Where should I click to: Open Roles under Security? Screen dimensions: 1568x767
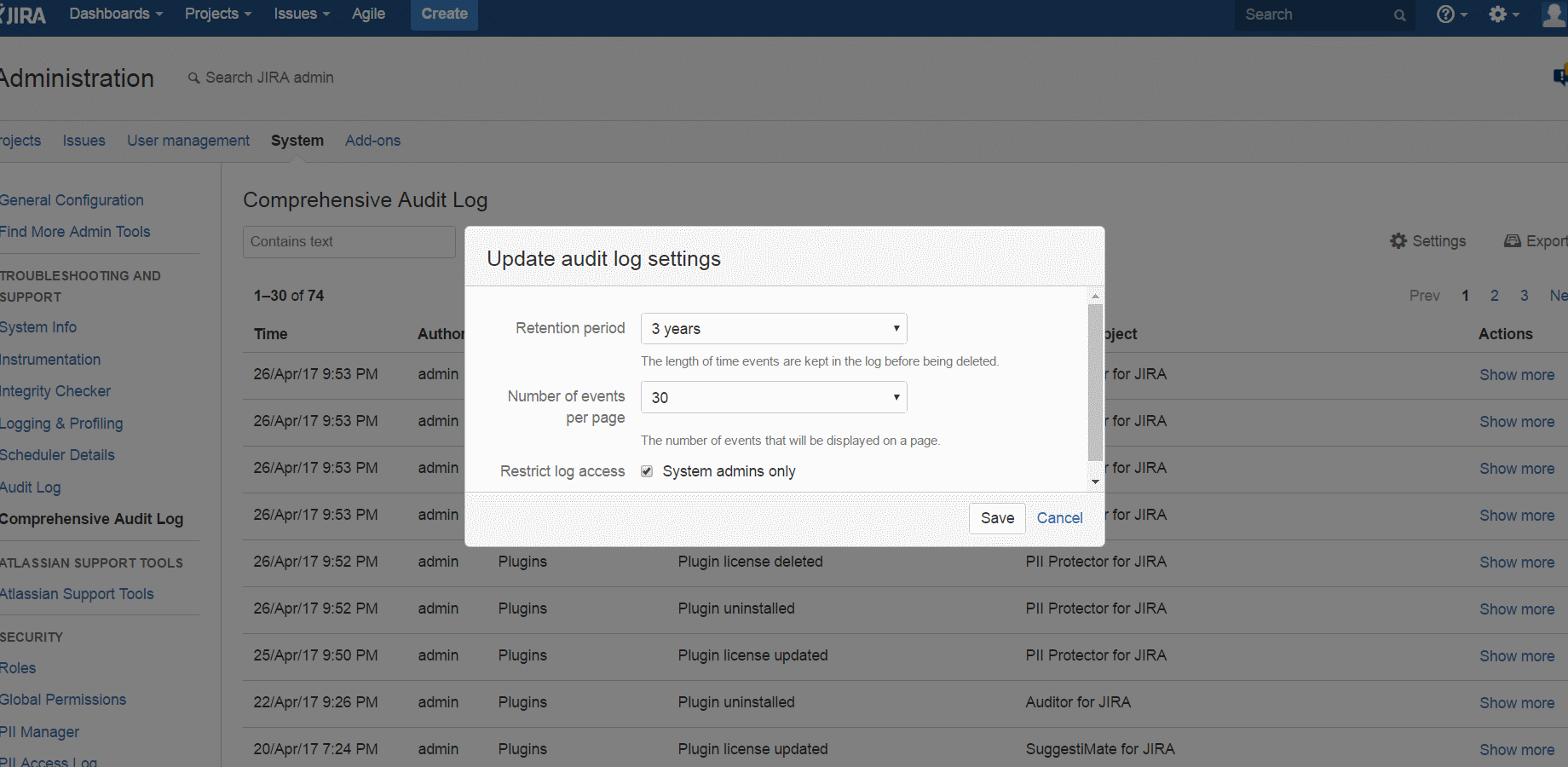coord(18,668)
